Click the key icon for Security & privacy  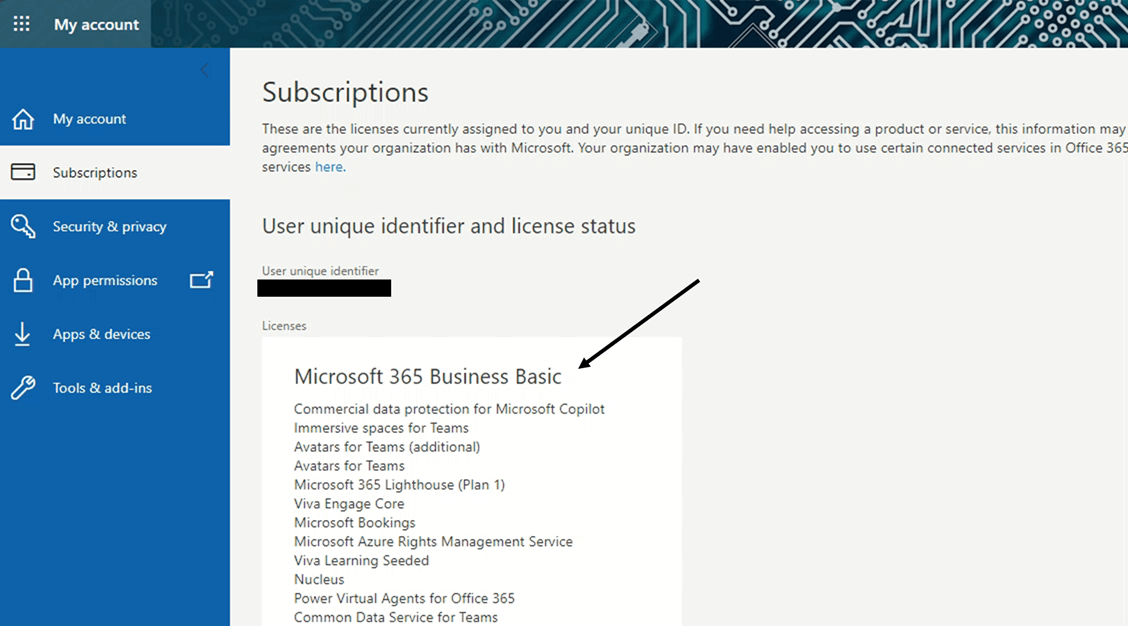pos(23,226)
